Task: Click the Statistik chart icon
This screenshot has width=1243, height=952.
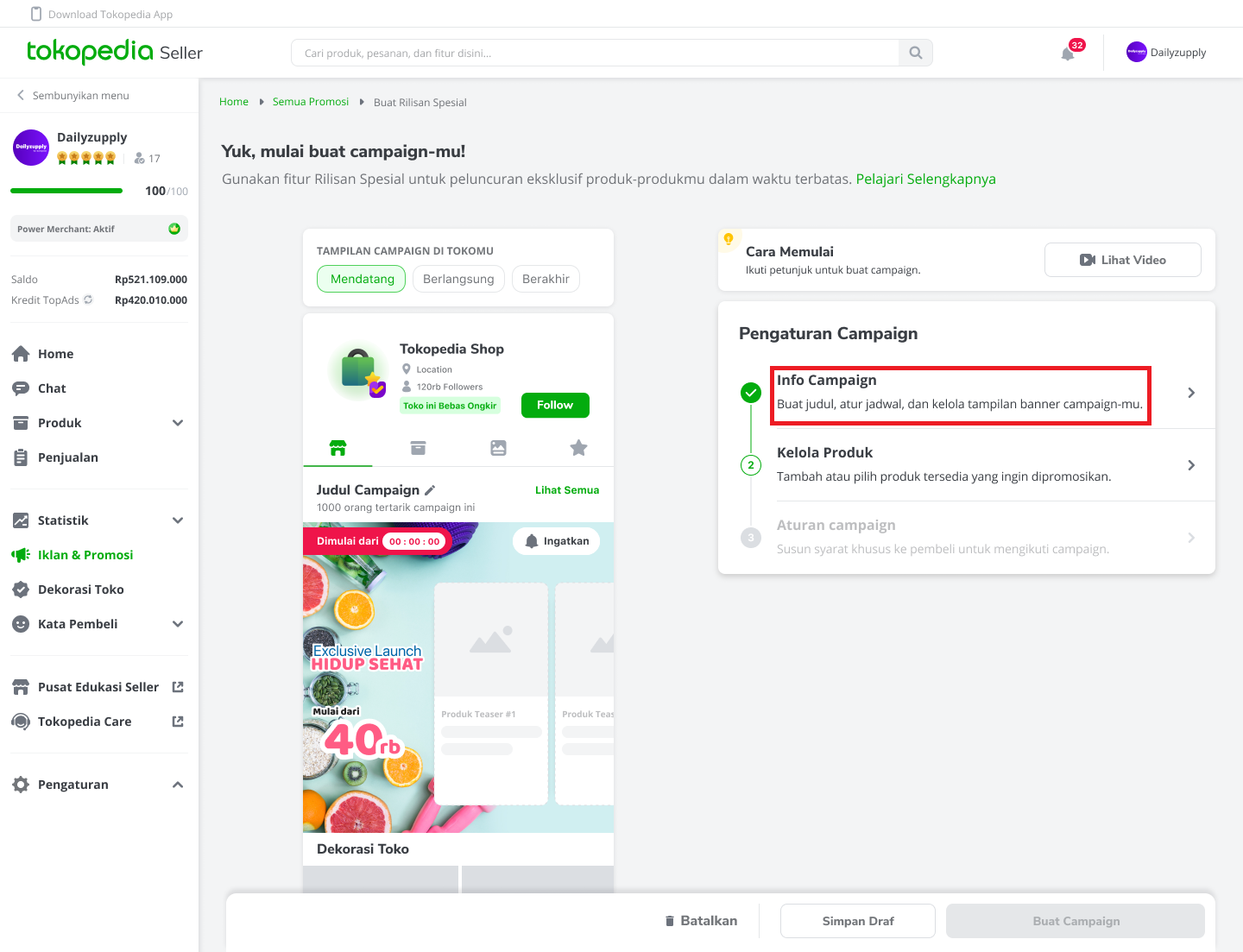Action: (x=21, y=520)
